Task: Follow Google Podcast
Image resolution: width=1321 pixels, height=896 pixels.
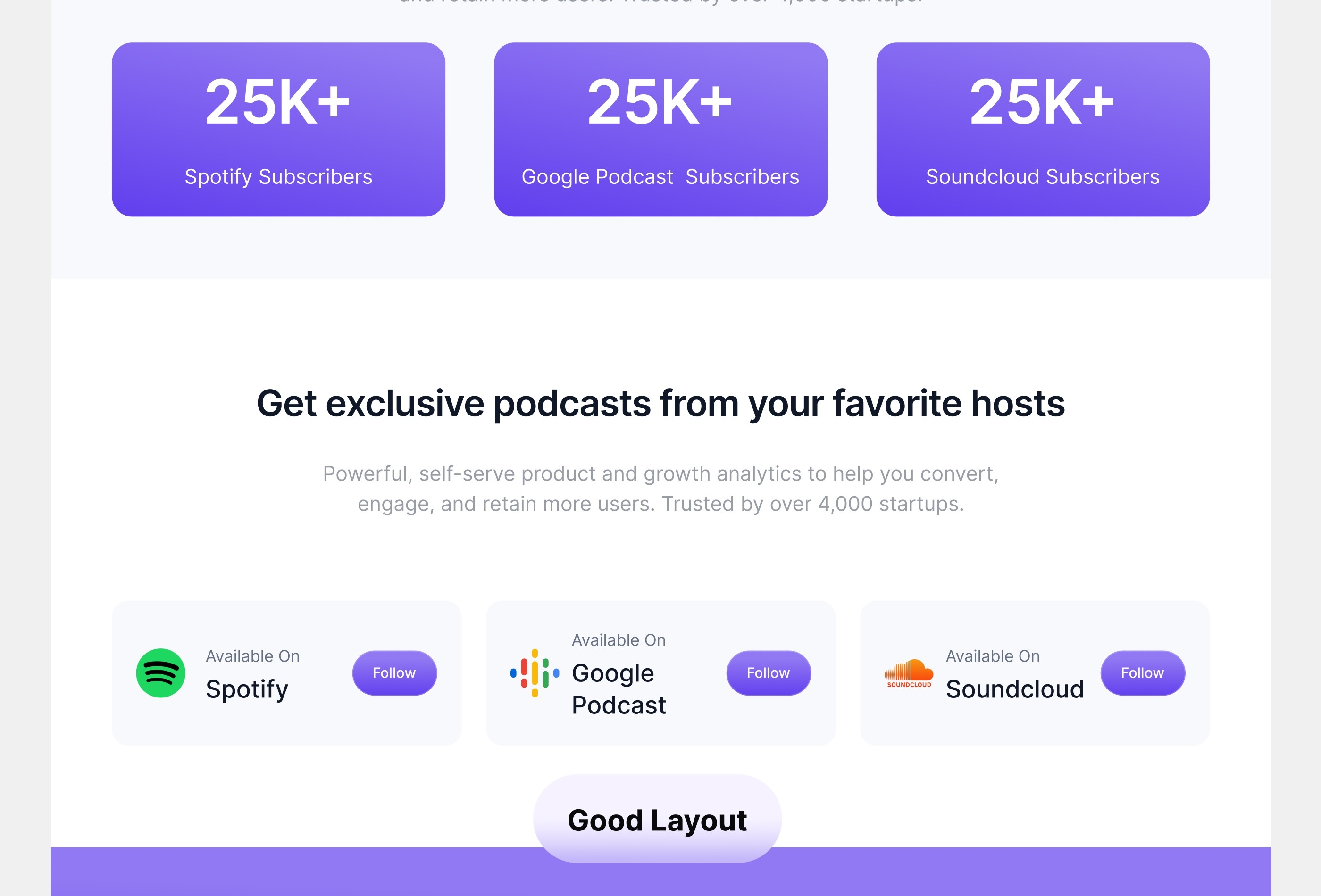Action: click(x=768, y=673)
